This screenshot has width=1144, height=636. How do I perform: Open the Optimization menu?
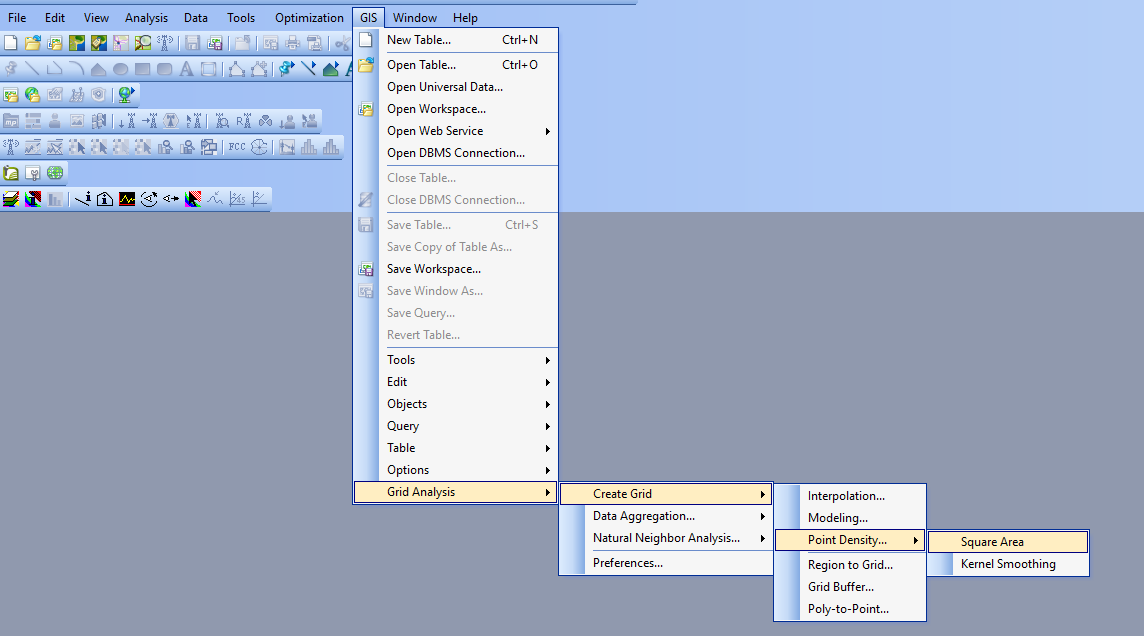click(308, 17)
